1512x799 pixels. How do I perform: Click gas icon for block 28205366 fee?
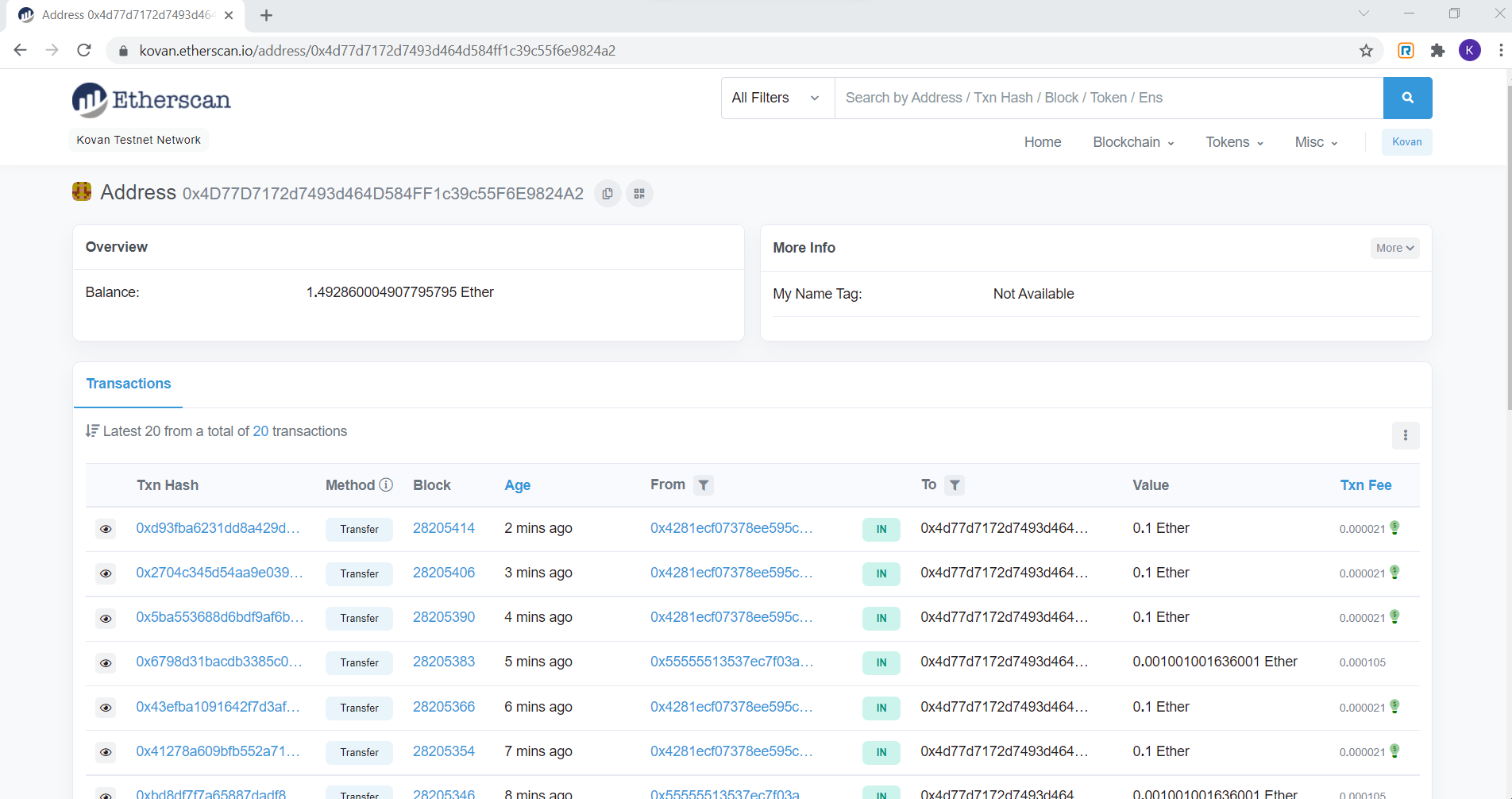[1394, 706]
